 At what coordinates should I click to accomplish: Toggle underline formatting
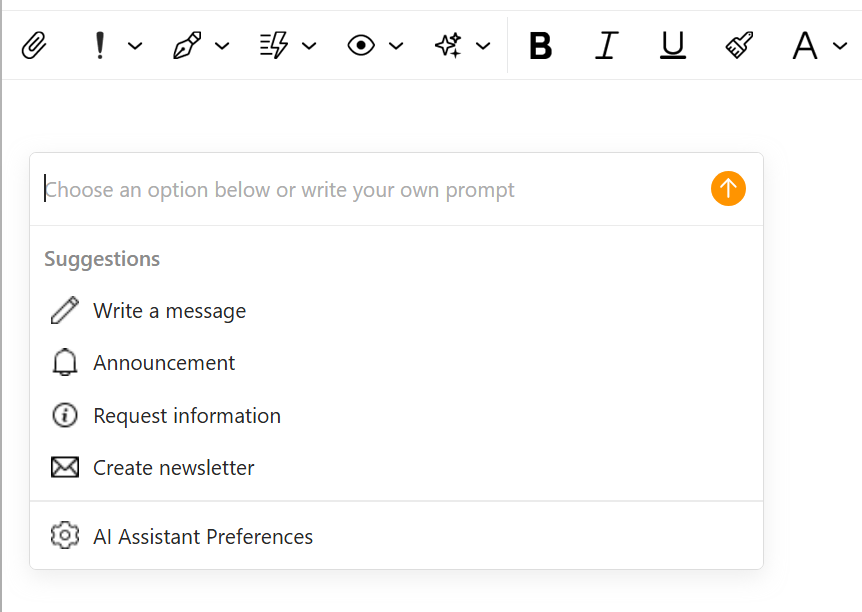(672, 45)
